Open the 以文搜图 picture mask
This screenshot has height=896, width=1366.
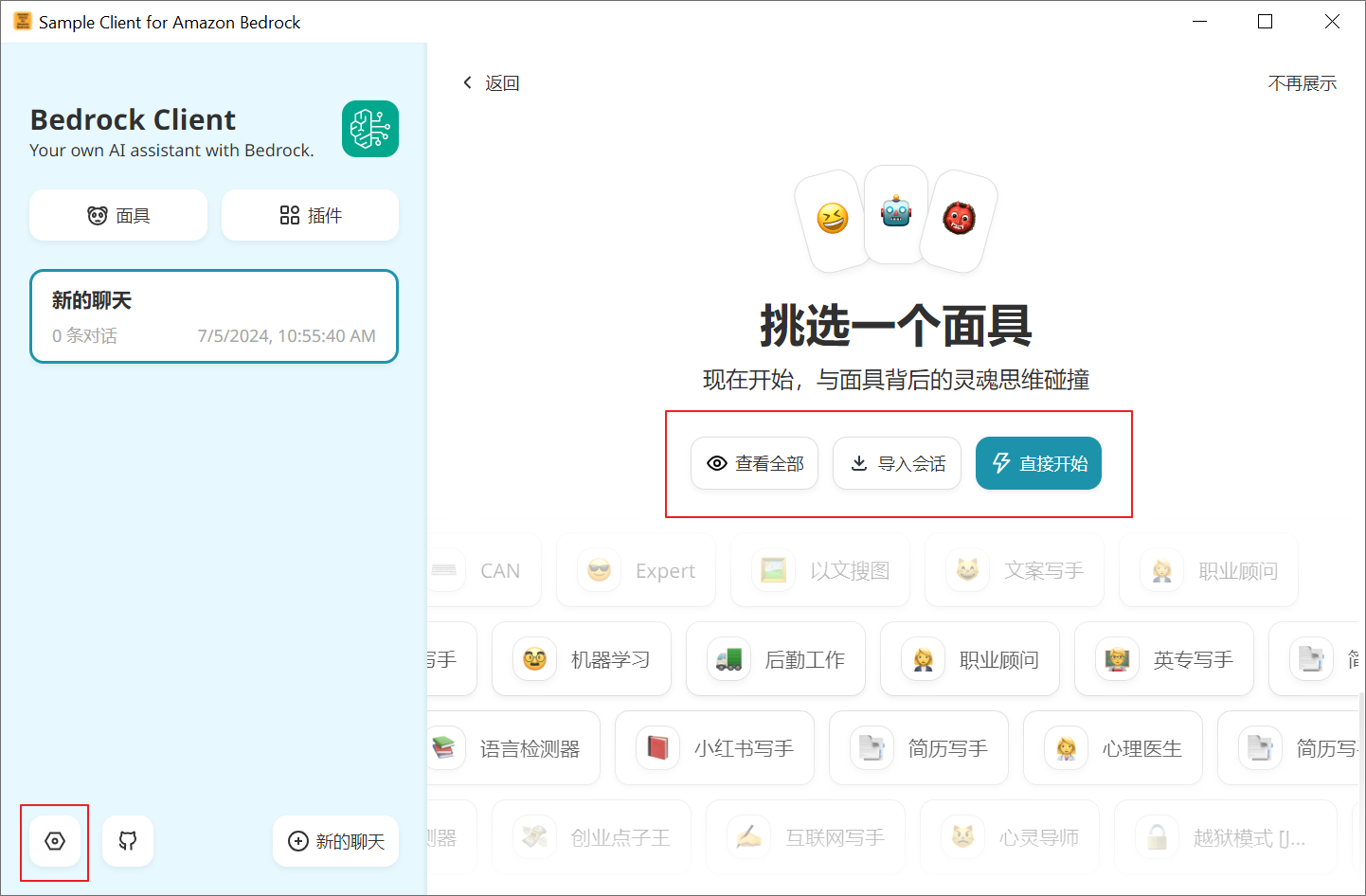819,570
